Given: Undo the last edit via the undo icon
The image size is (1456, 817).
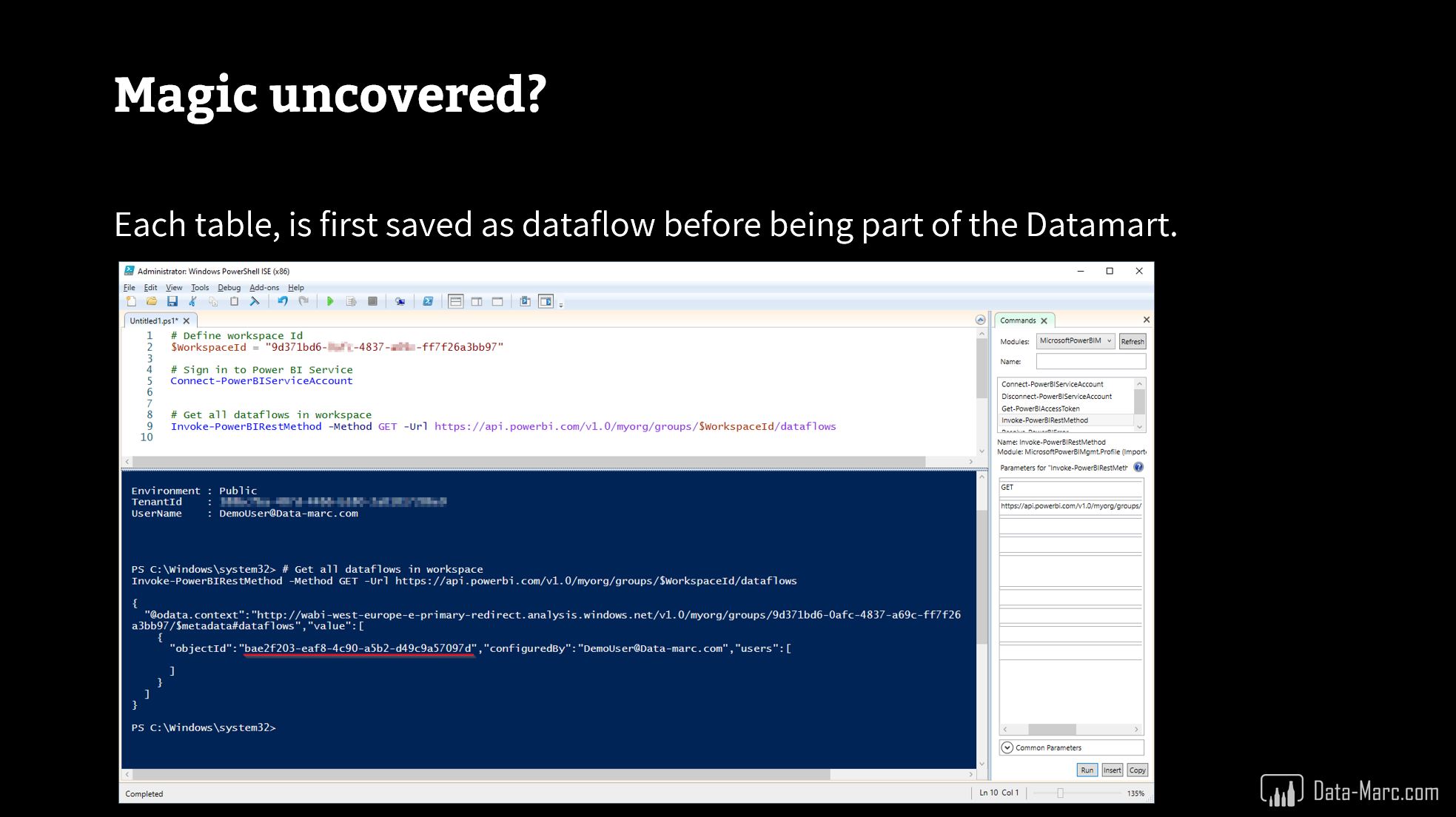Looking at the screenshot, I should point(282,301).
